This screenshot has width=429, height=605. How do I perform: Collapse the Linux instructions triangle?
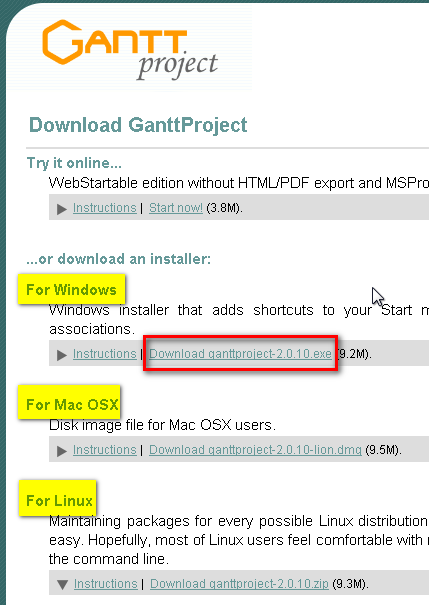(62, 585)
